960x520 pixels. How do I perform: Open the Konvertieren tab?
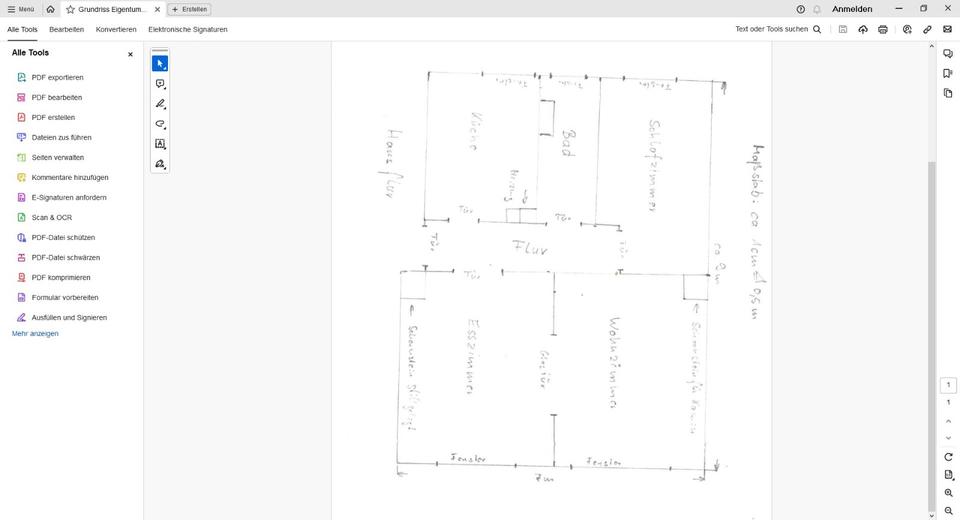coord(116,30)
